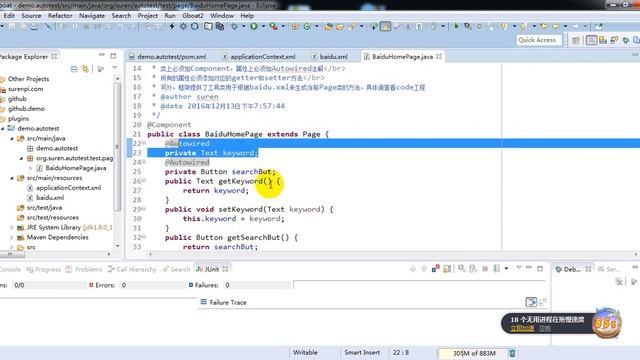The width and height of the screenshot is (640, 360).
Task: Switch to the applicationContext.xml editor tab
Action: pyautogui.click(x=259, y=57)
